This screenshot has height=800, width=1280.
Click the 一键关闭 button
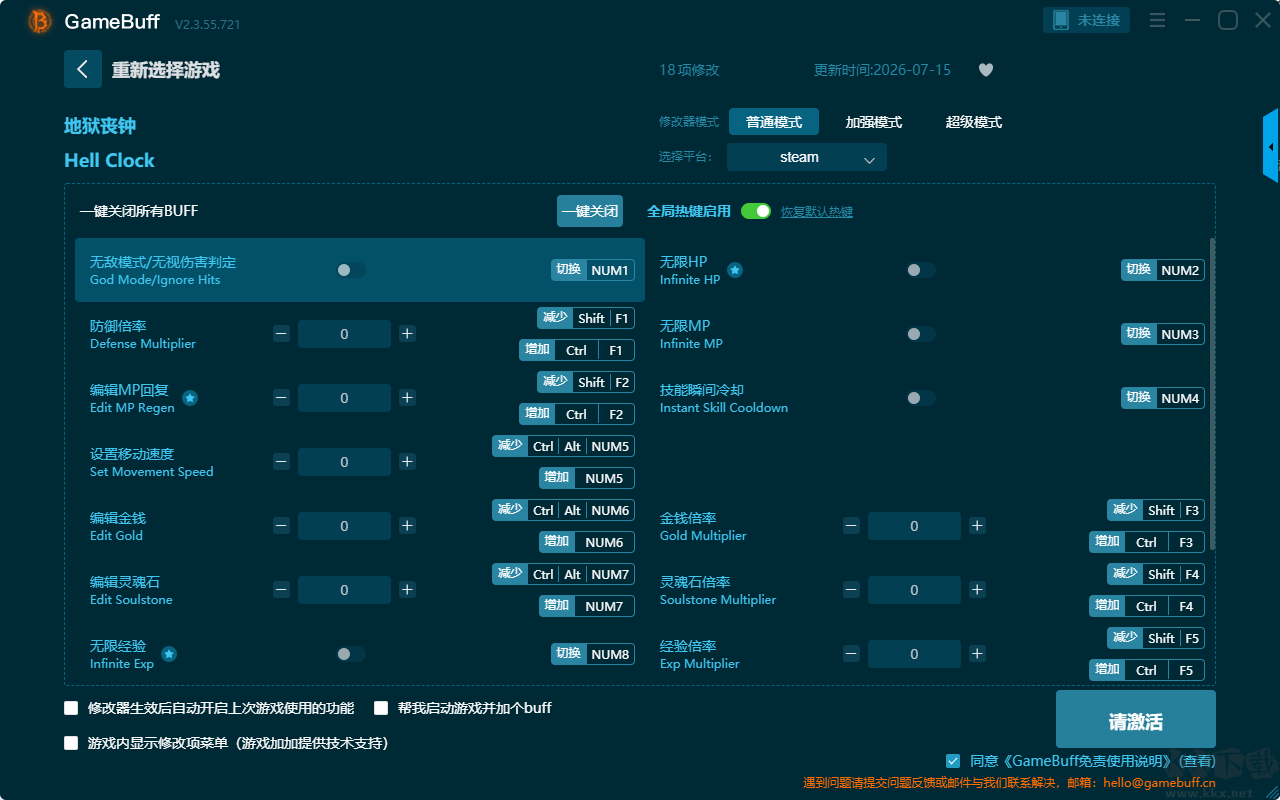point(590,211)
